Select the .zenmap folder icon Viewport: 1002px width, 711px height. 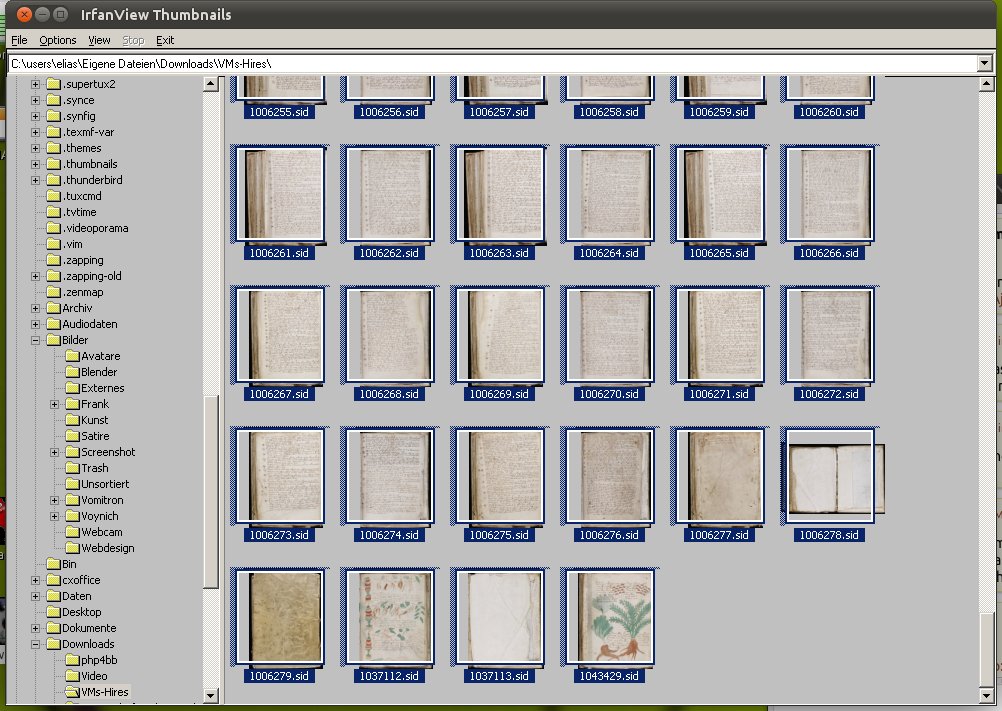click(54, 292)
